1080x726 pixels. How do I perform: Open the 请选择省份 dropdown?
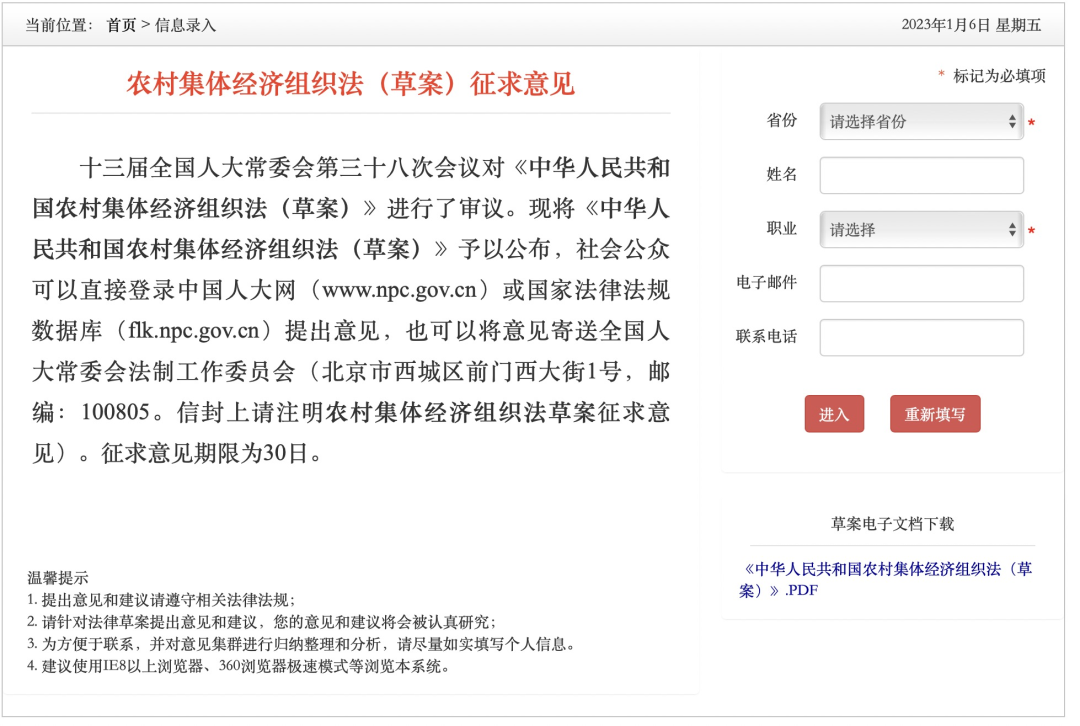[920, 122]
